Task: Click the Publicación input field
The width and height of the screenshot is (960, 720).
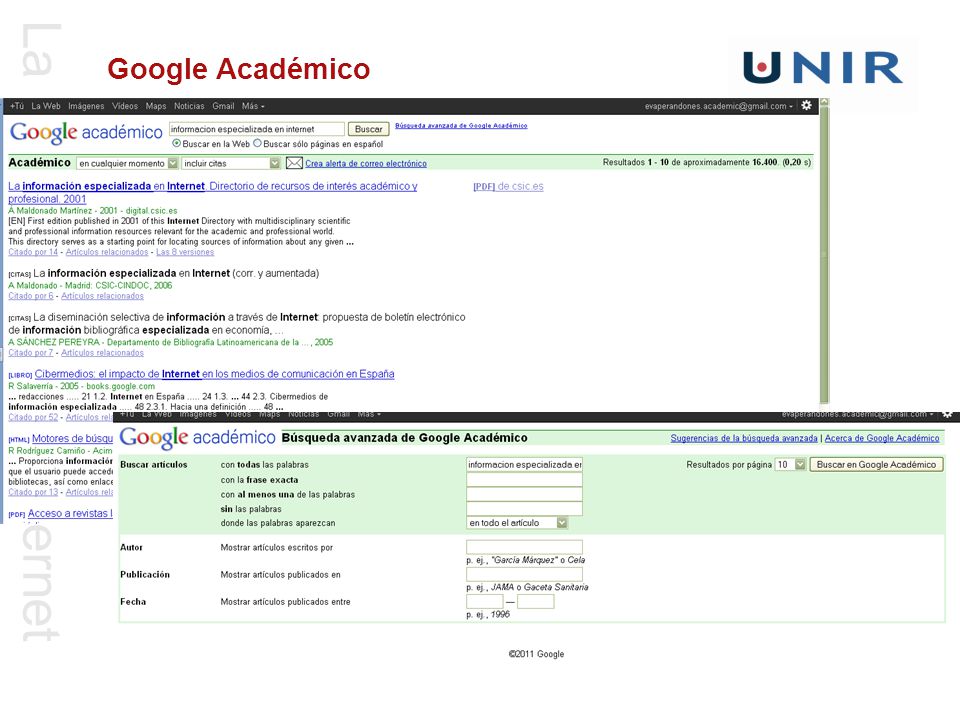Action: point(524,574)
